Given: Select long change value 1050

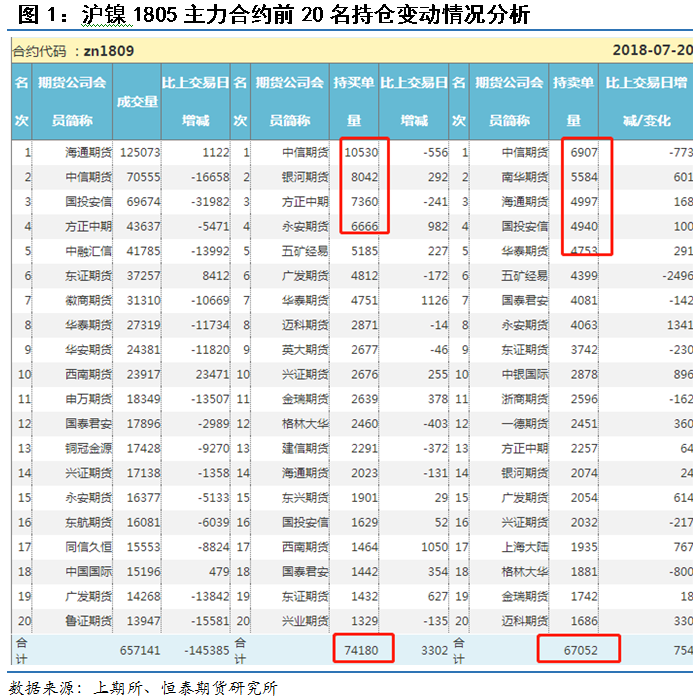Looking at the screenshot, I should 434,547.
